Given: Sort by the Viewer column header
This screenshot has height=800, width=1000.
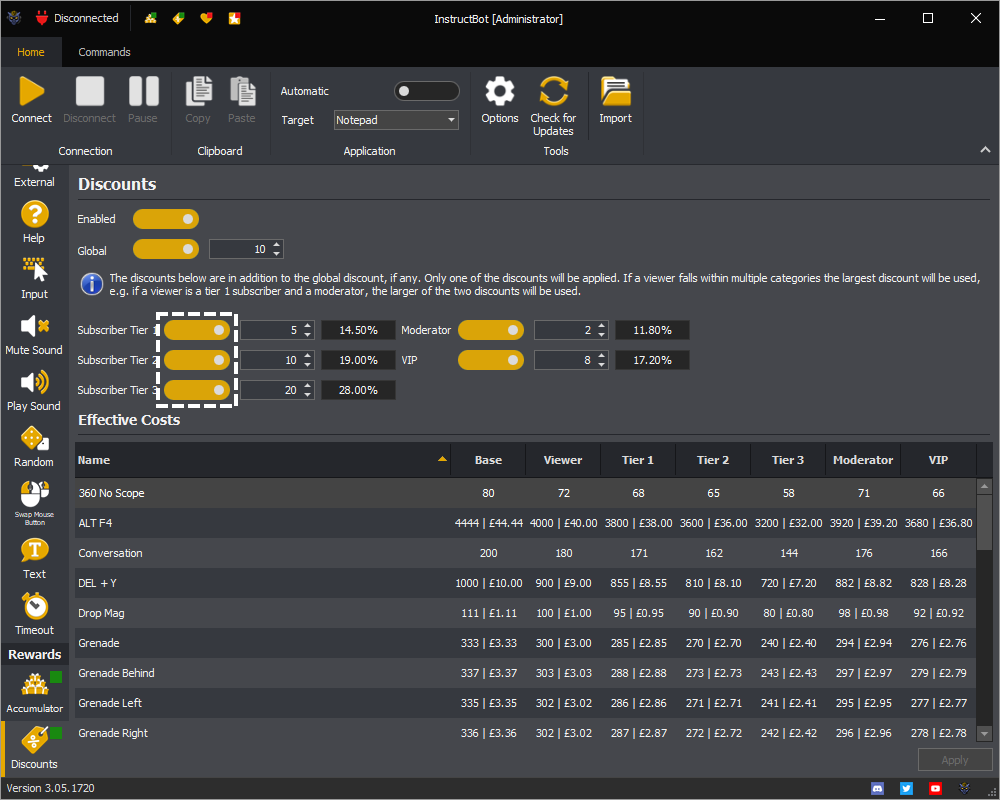Looking at the screenshot, I should pyautogui.click(x=562, y=460).
